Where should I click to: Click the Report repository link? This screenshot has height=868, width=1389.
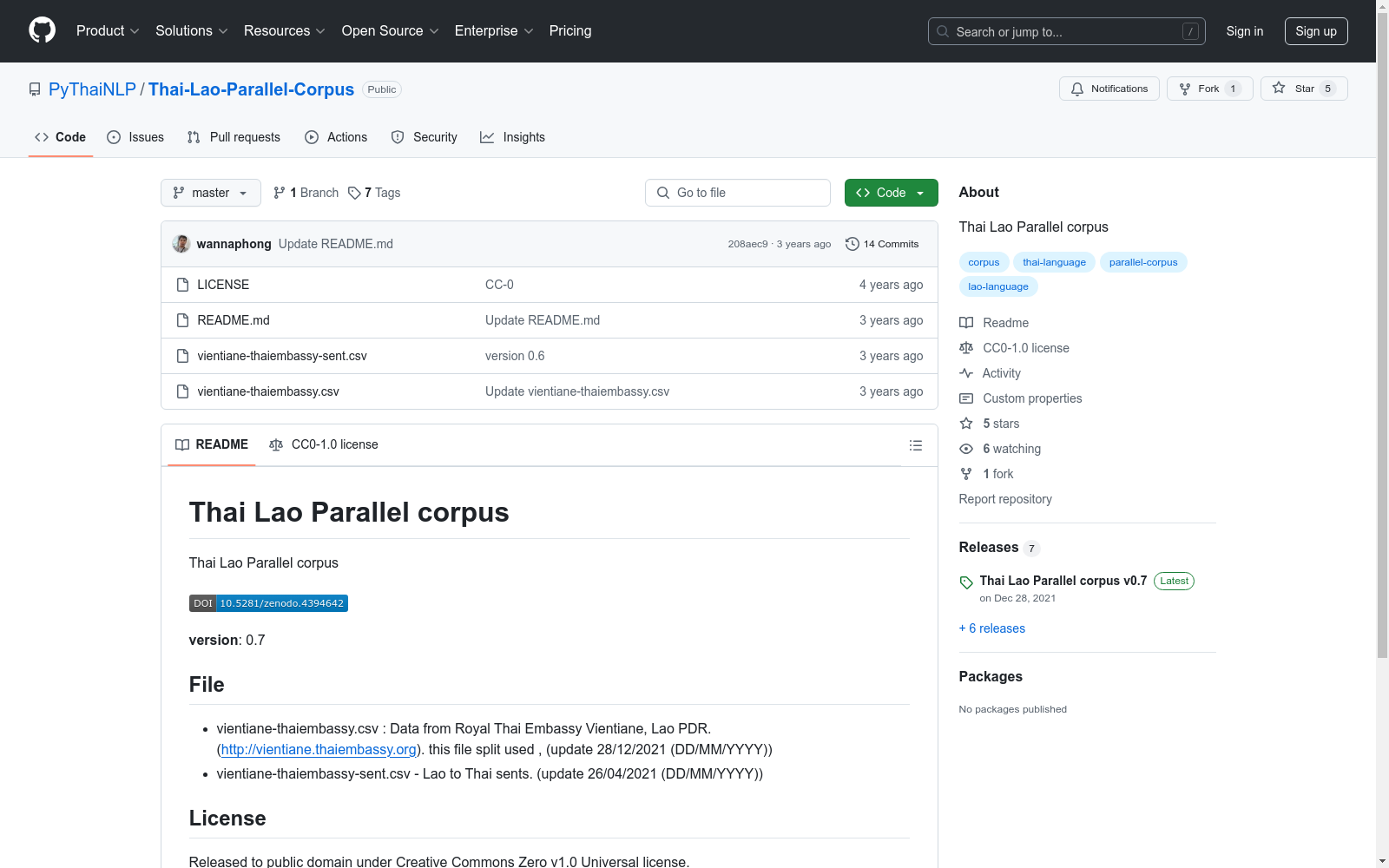click(x=1005, y=499)
